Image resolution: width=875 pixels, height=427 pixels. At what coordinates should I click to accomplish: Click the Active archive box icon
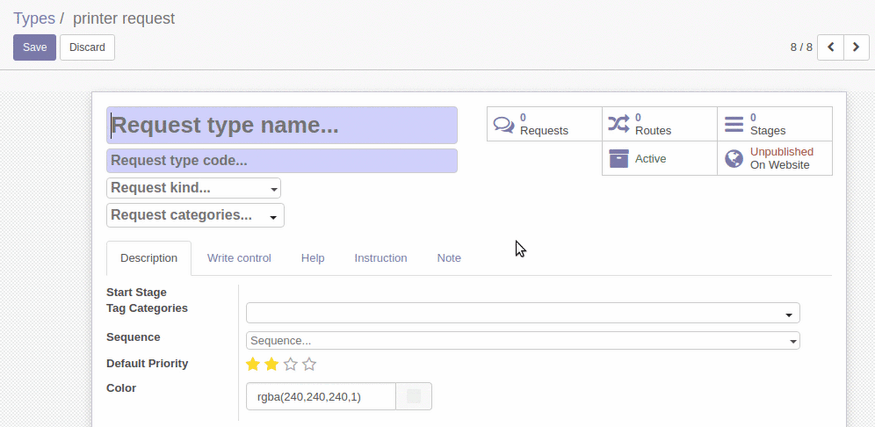click(x=619, y=159)
